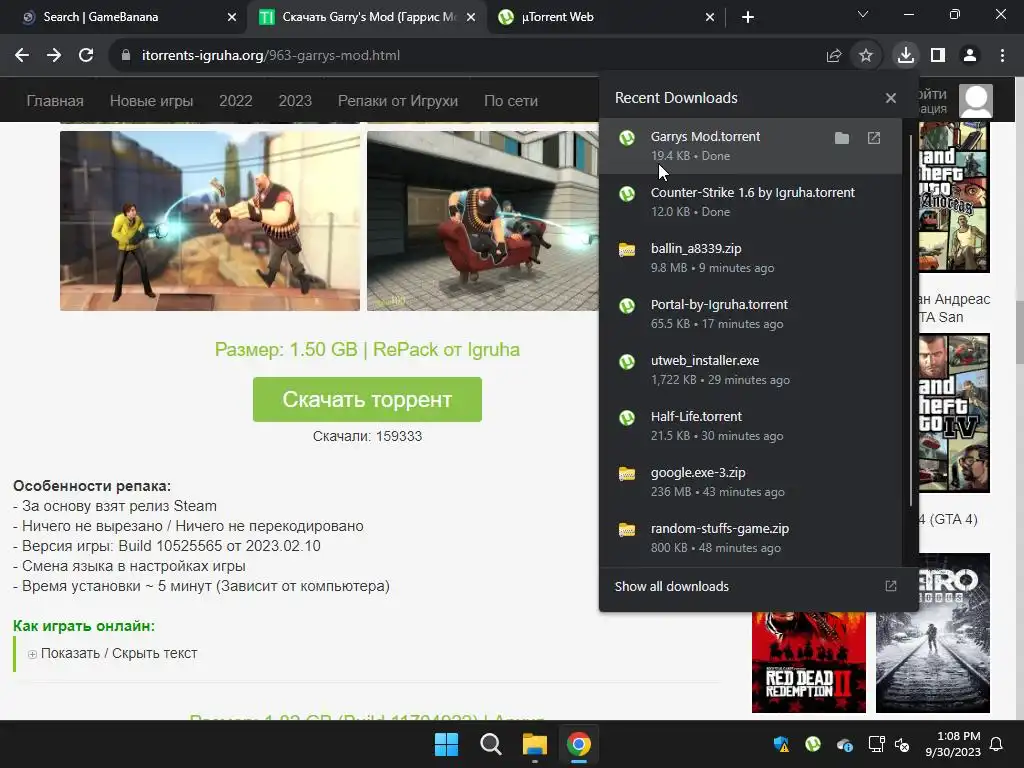Open Windows Start menu

447,744
